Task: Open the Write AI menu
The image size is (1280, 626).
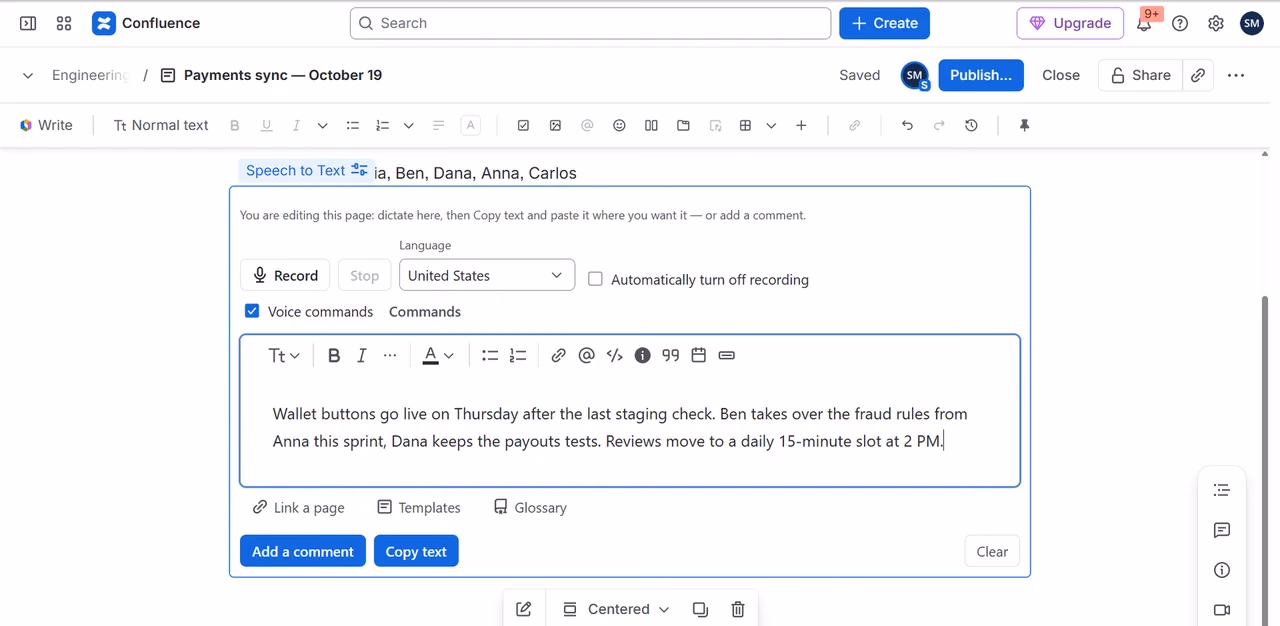Action: click(x=46, y=125)
